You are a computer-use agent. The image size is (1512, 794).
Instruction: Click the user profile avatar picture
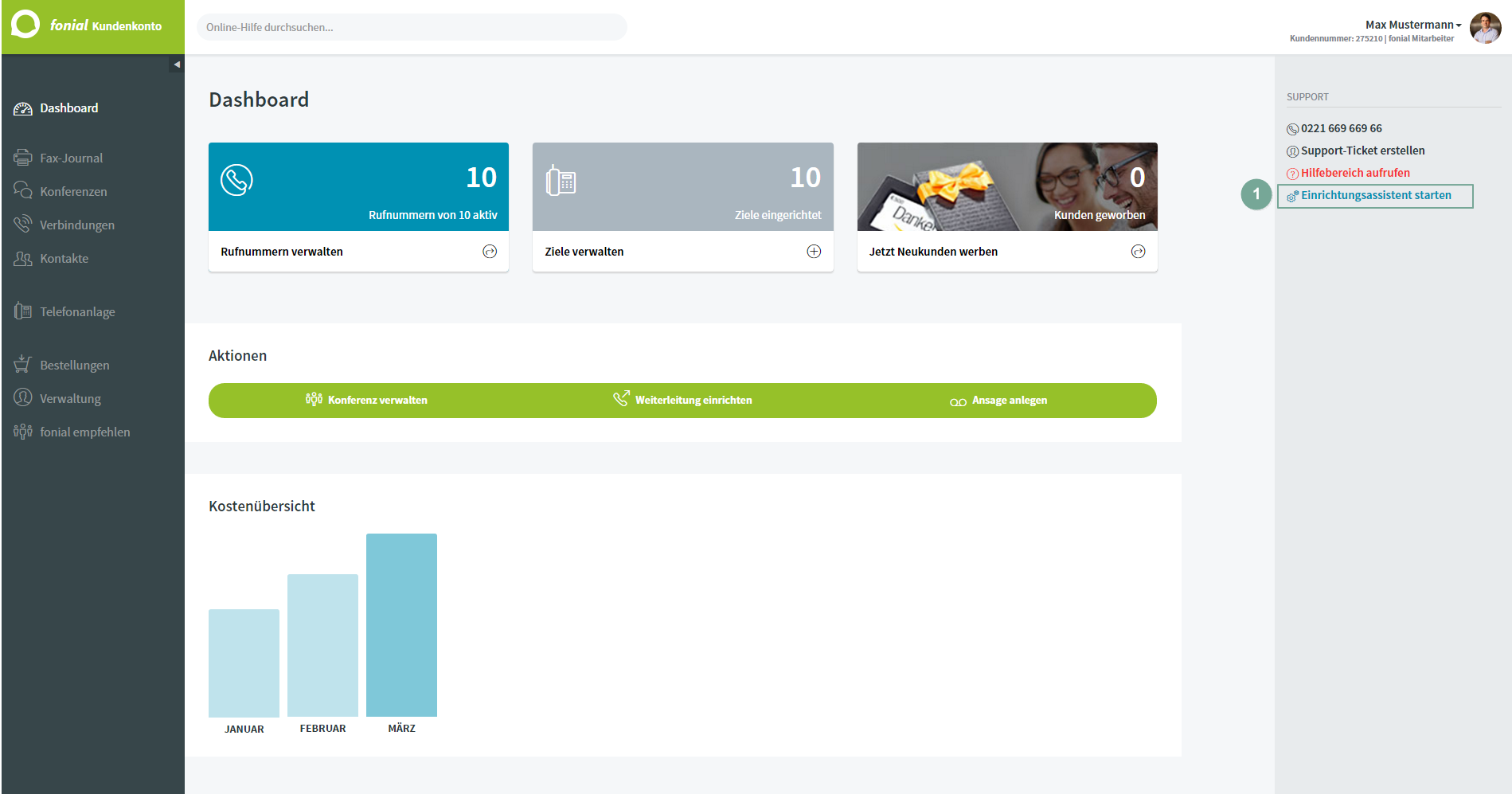[x=1486, y=28]
